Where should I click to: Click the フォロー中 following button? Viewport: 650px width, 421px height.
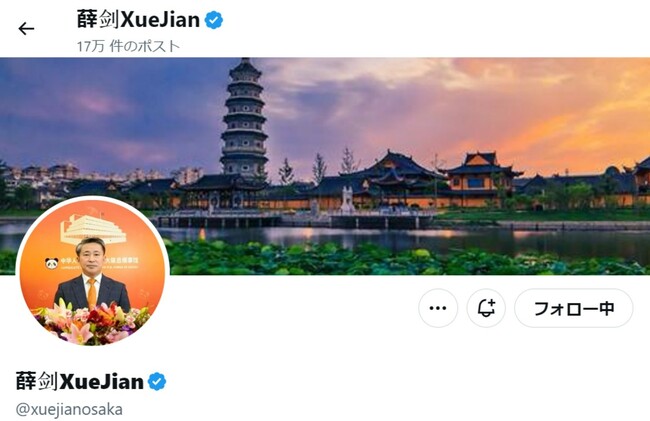[x=574, y=308]
